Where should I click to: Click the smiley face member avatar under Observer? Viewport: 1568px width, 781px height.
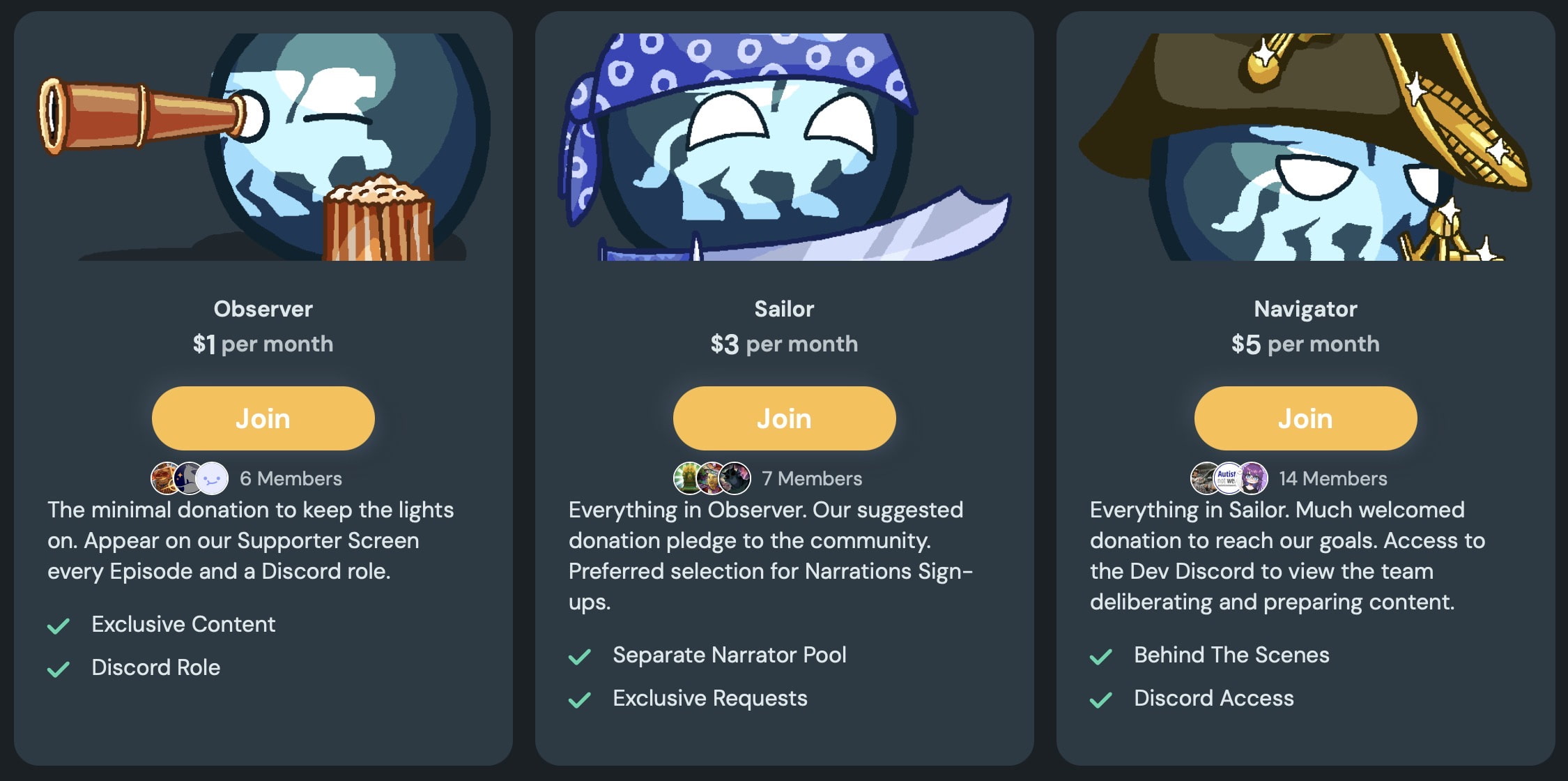(213, 478)
